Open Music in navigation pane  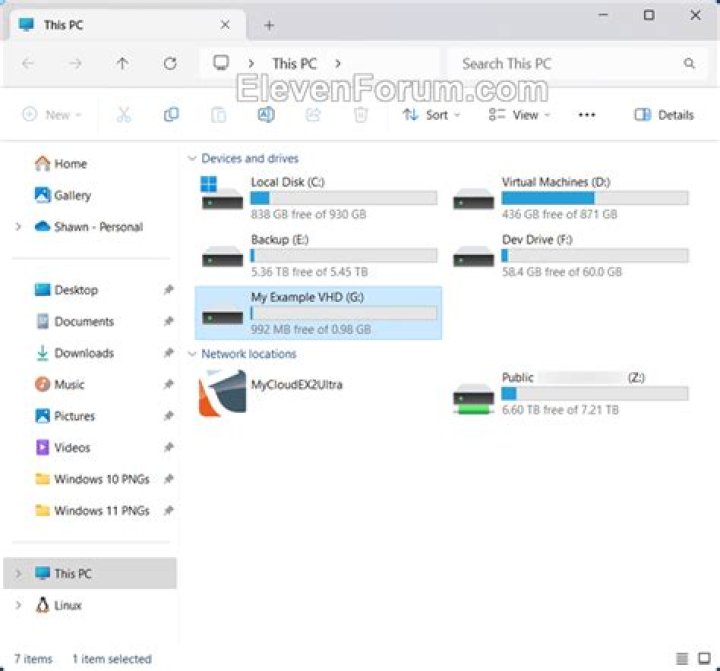(x=60, y=384)
